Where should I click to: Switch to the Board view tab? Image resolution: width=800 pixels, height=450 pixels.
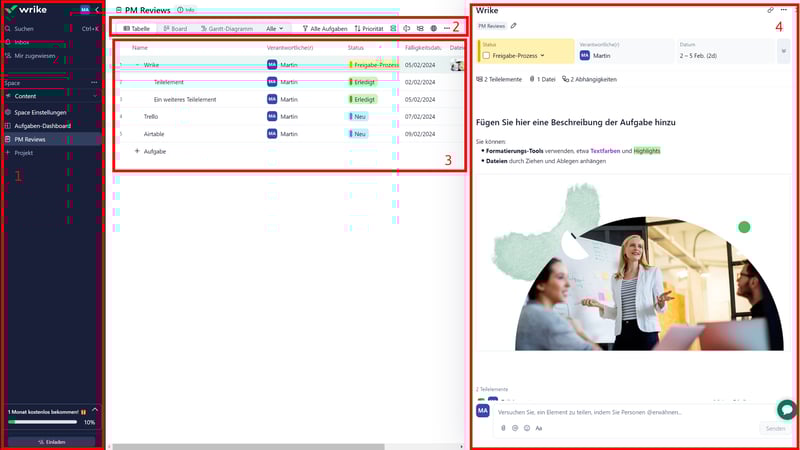pyautogui.click(x=175, y=29)
